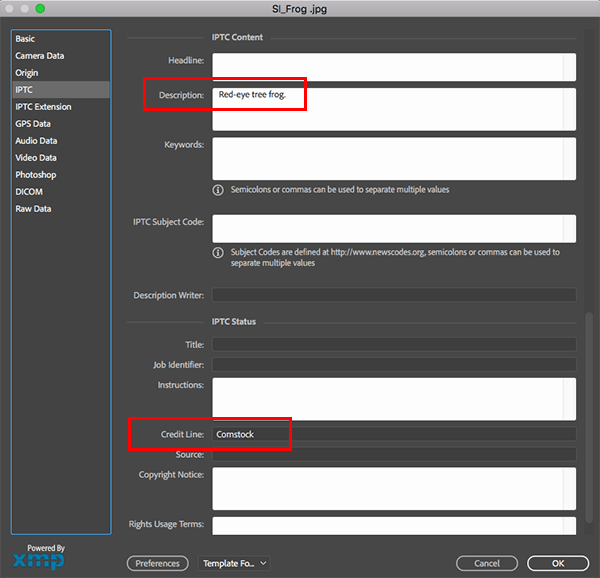
Task: Click into the Headline field
Action: (x=394, y=67)
